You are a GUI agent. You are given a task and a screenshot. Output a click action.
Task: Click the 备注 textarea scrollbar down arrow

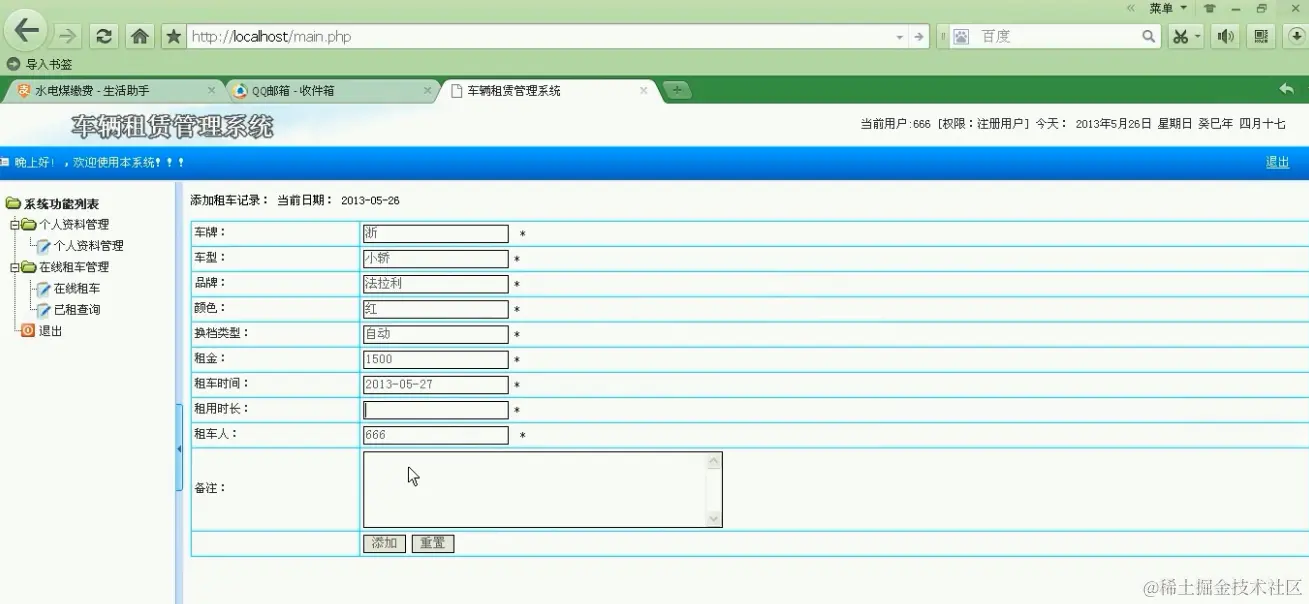coord(714,519)
